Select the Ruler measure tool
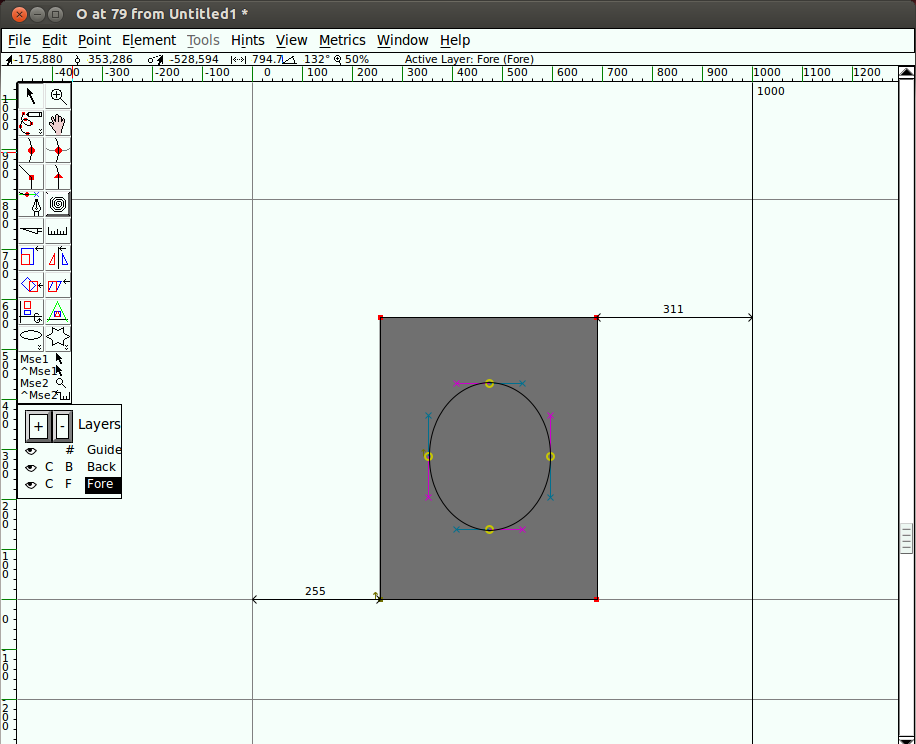This screenshot has width=916, height=744. point(58,231)
